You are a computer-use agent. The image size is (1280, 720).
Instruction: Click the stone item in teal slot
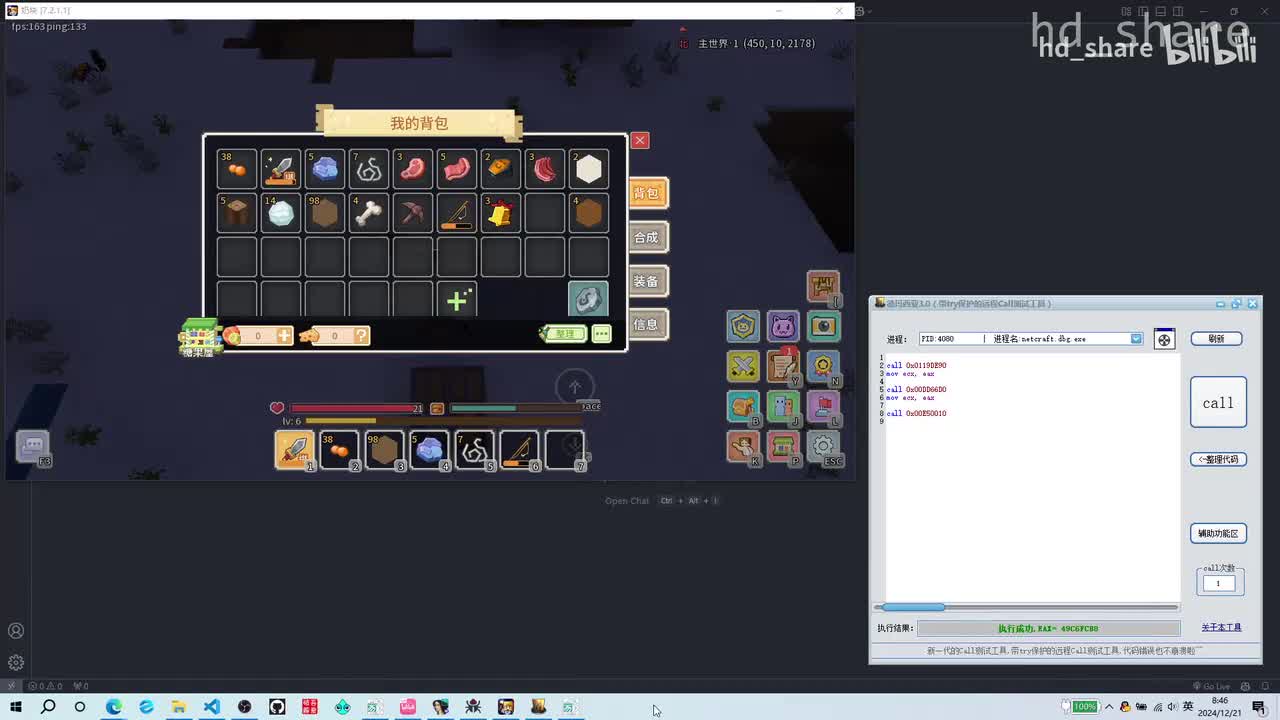coord(588,300)
